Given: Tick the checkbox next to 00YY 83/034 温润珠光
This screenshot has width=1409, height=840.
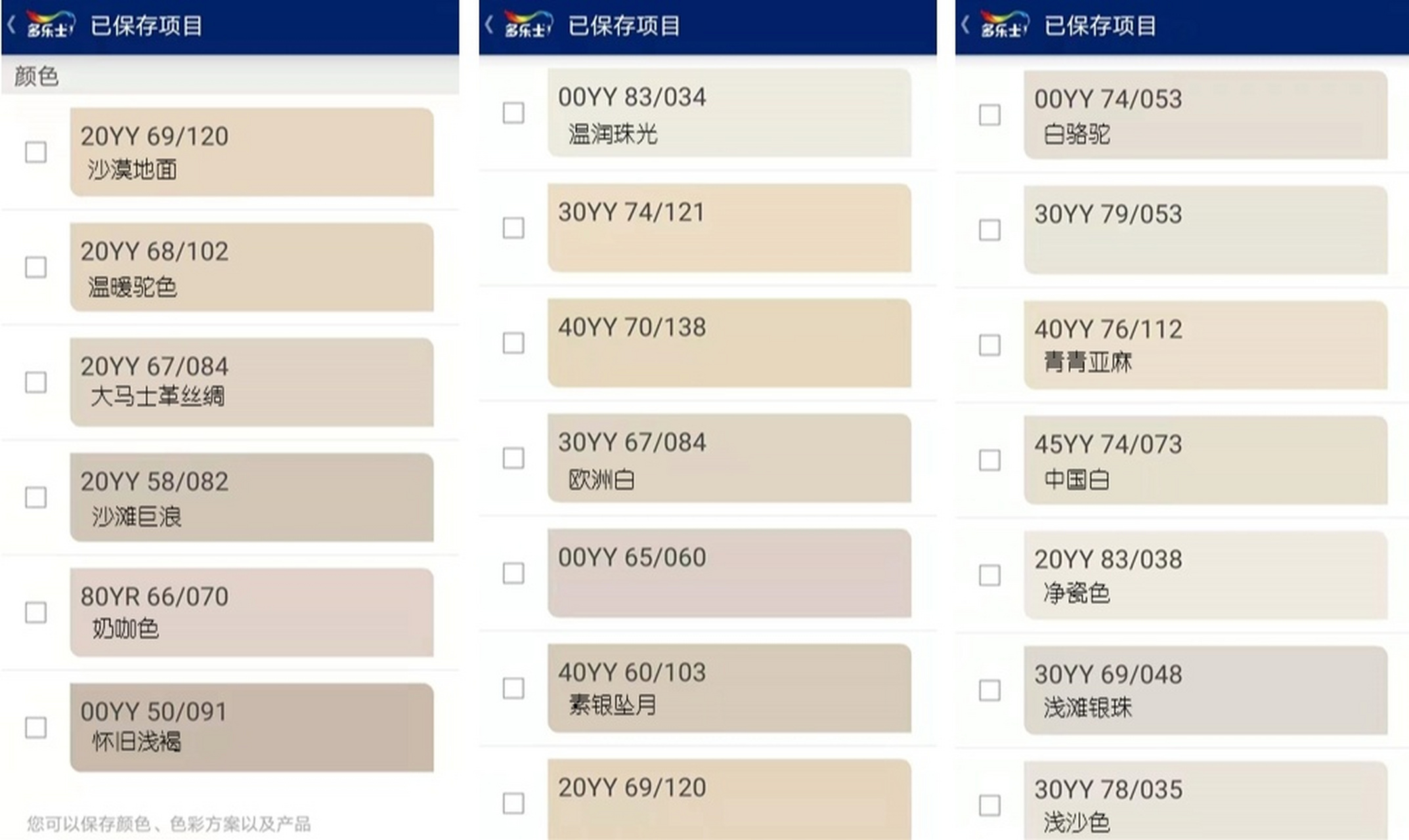Looking at the screenshot, I should tap(513, 113).
